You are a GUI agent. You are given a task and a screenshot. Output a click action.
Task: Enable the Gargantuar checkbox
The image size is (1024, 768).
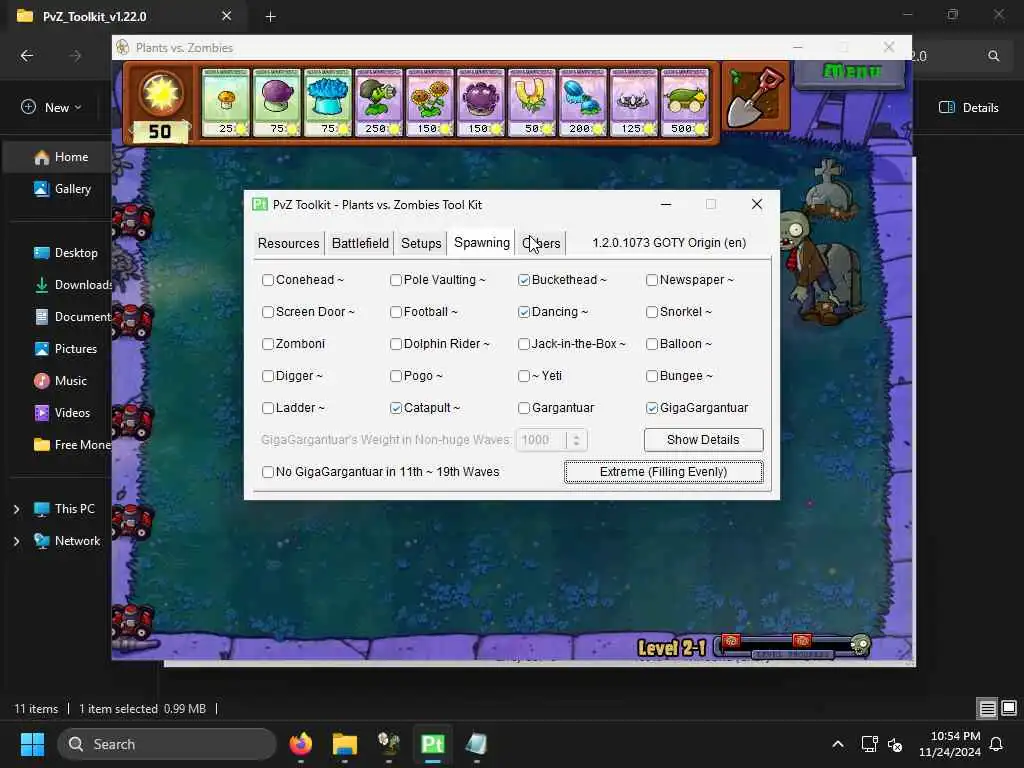tap(524, 408)
